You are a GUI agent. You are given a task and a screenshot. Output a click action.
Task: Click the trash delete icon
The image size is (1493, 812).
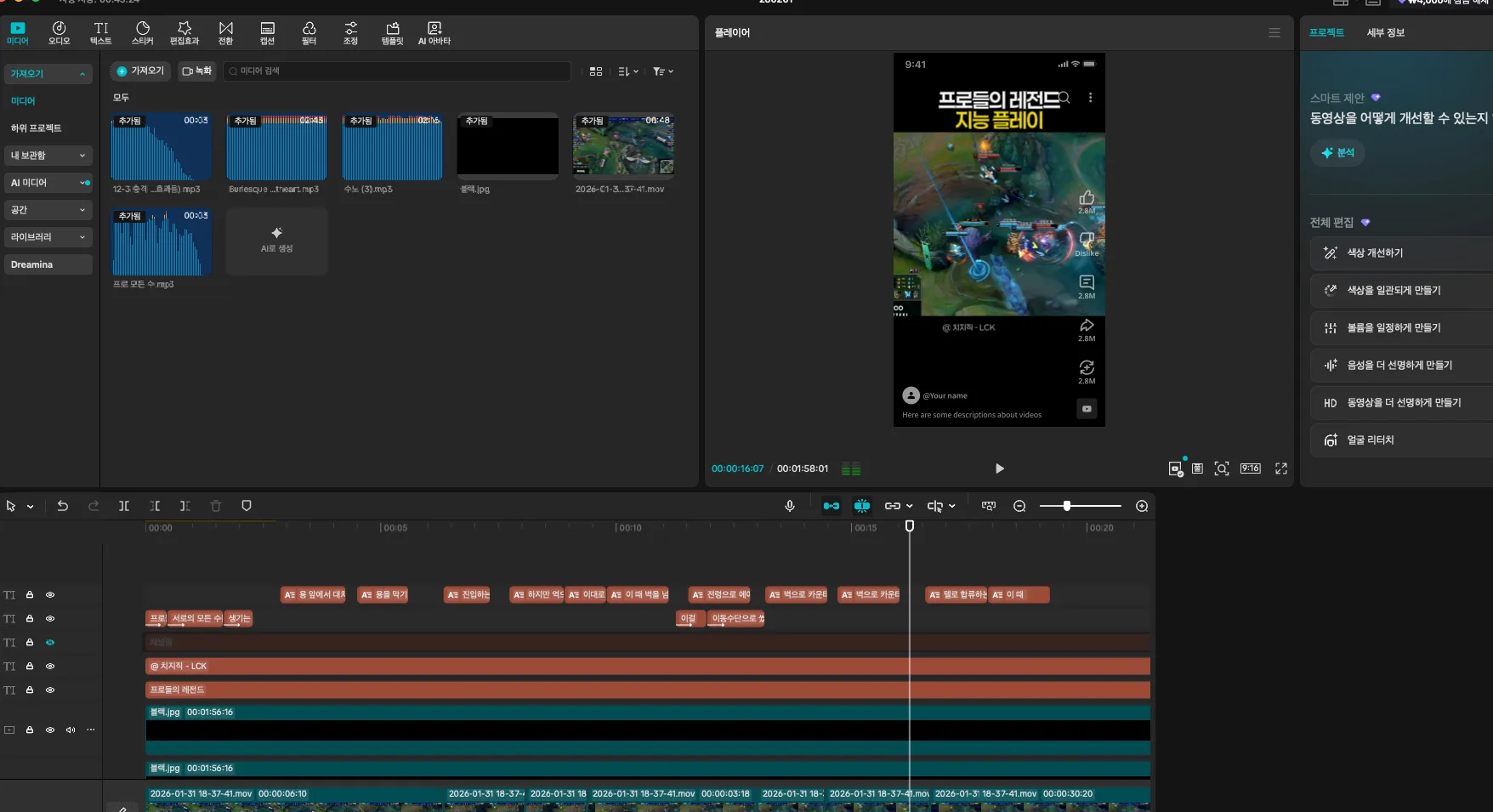[x=216, y=506]
